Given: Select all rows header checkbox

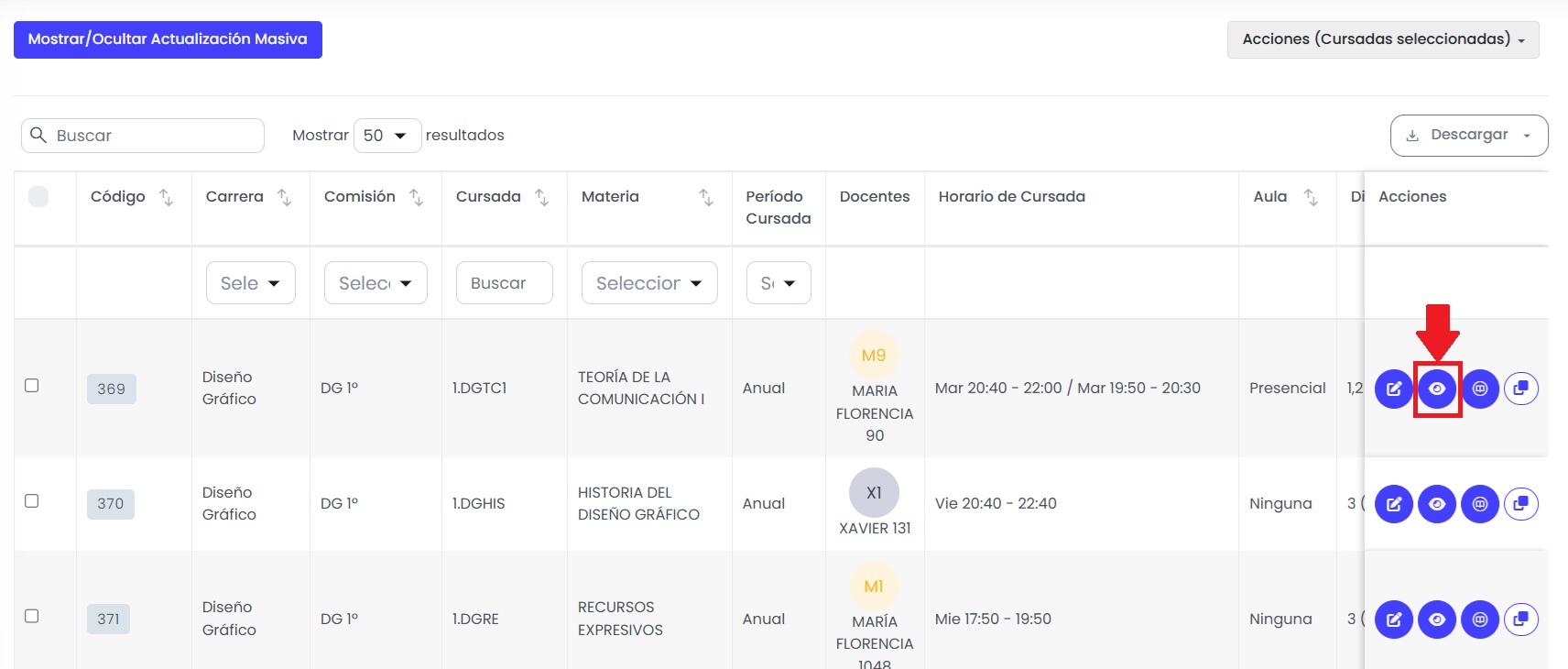Looking at the screenshot, I should (38, 196).
